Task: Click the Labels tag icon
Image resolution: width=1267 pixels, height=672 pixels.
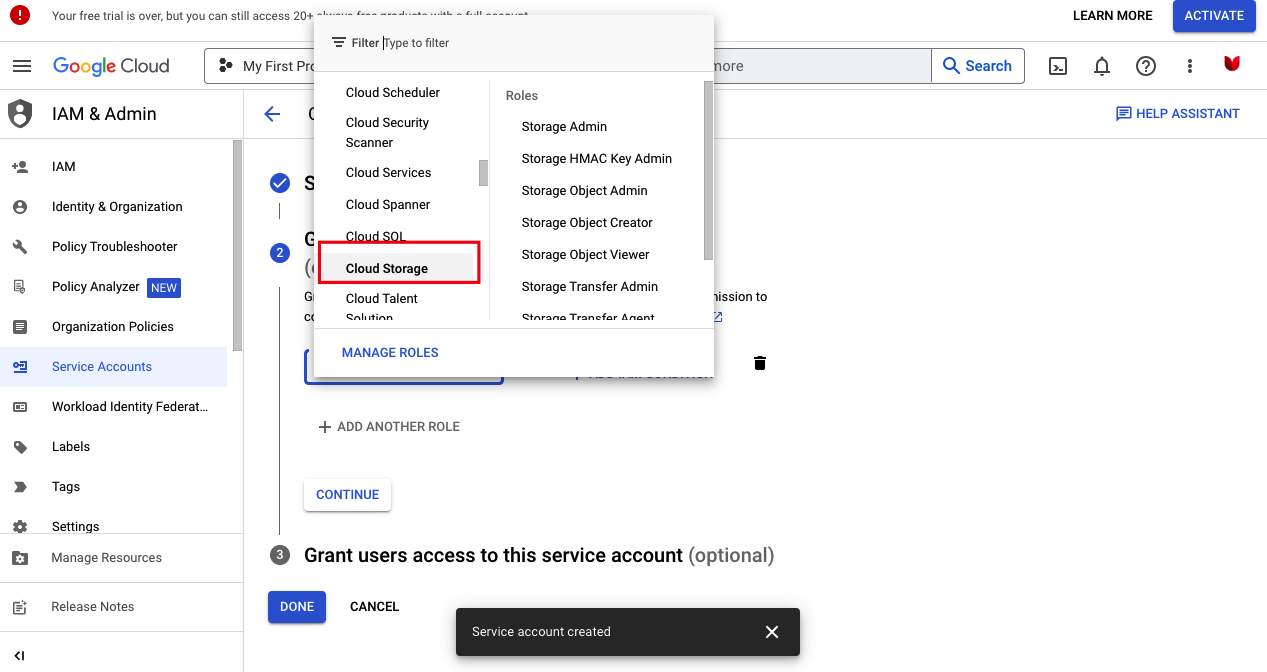Action: 20,447
